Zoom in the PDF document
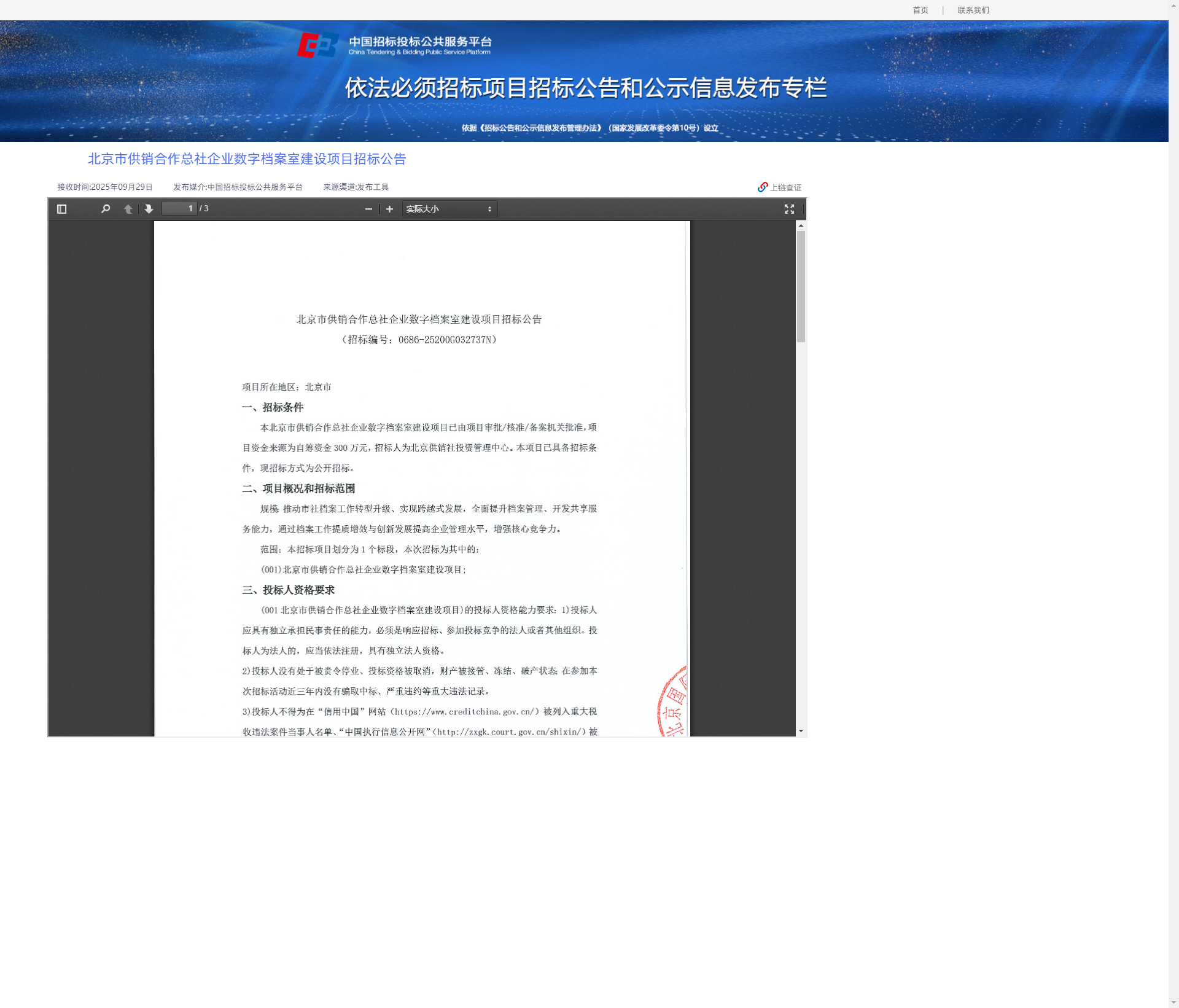Screen dimensions: 1179x1008 click(x=389, y=209)
